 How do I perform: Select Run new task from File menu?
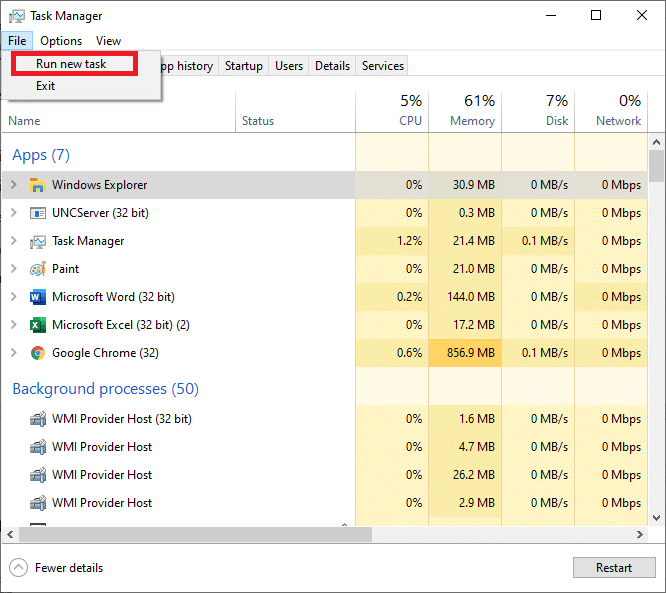(x=70, y=64)
